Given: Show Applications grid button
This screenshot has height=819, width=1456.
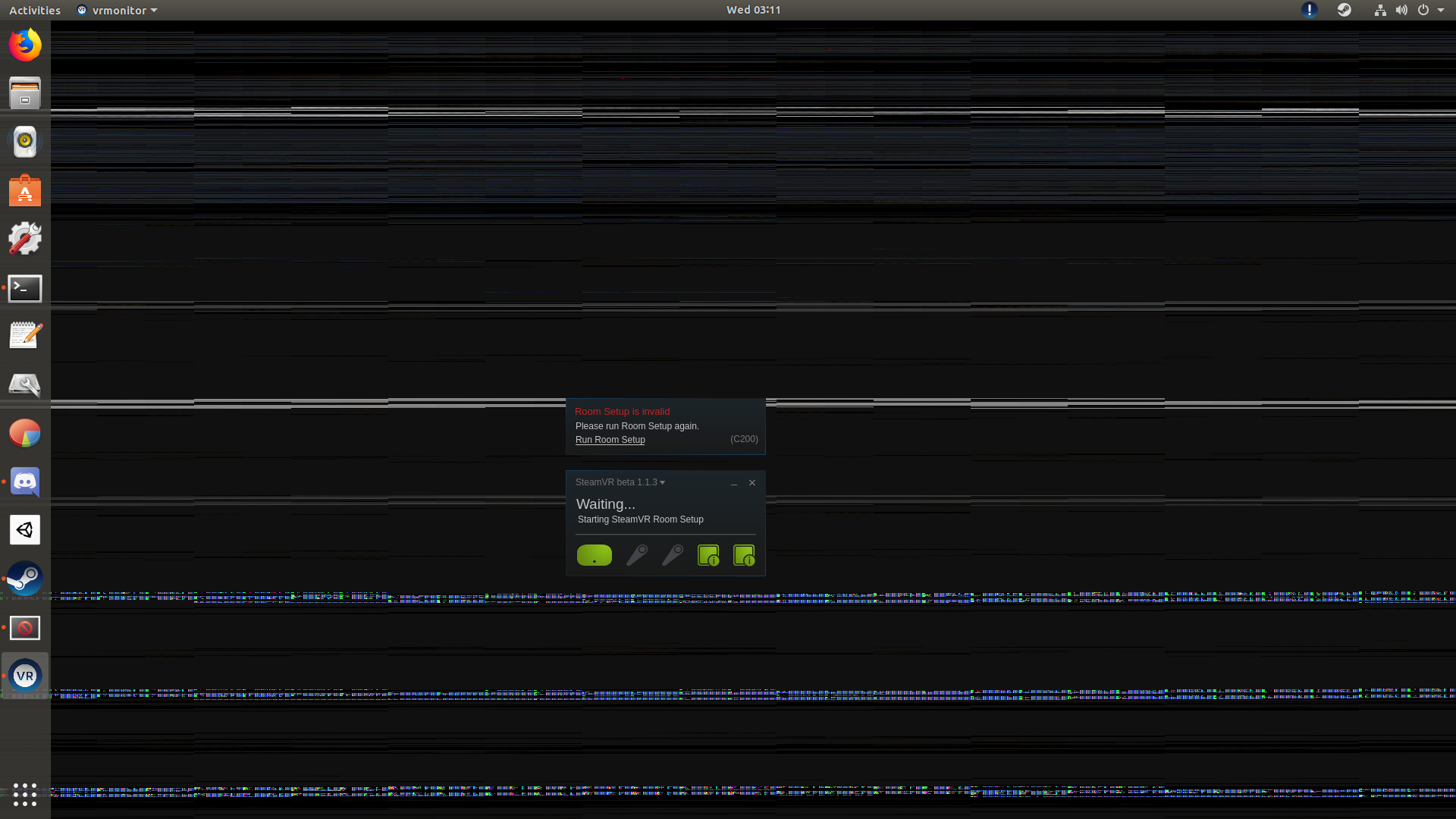Looking at the screenshot, I should pos(25,794).
